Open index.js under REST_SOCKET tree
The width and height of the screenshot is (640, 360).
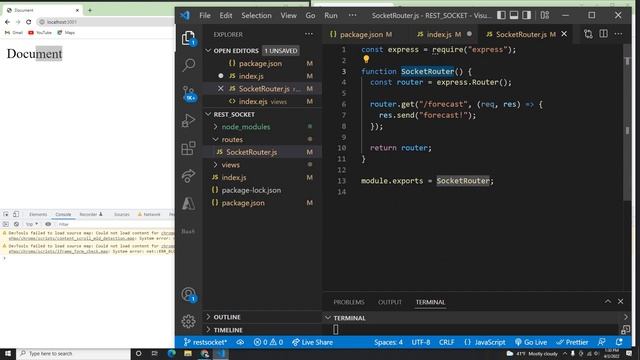262,178
